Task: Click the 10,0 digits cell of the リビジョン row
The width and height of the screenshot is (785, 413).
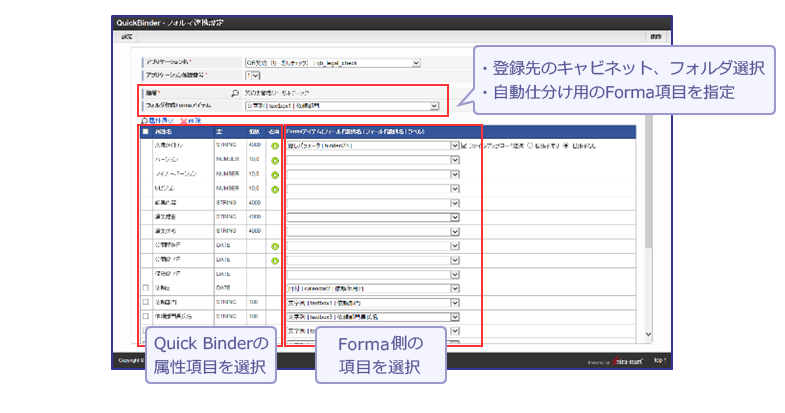Action: point(254,188)
